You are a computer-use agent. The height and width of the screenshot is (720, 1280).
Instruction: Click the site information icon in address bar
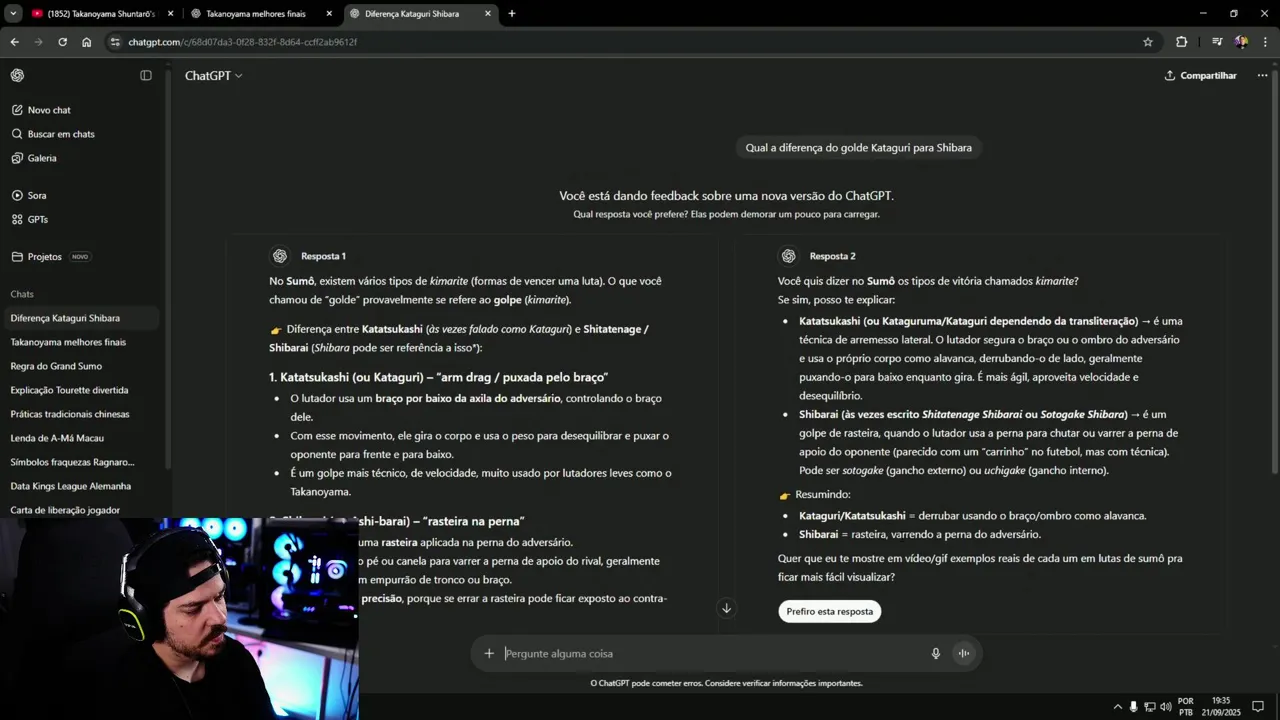point(116,42)
